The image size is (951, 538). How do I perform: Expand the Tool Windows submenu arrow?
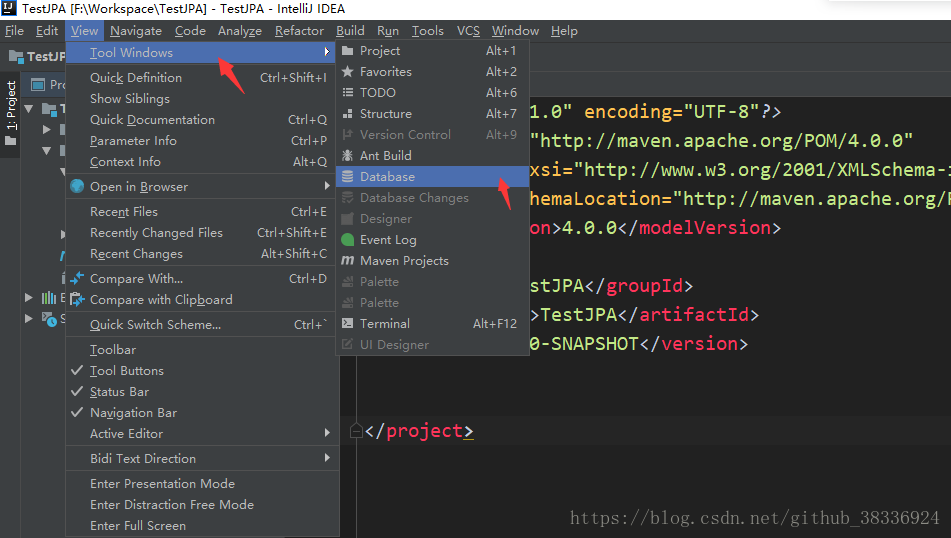click(x=327, y=52)
